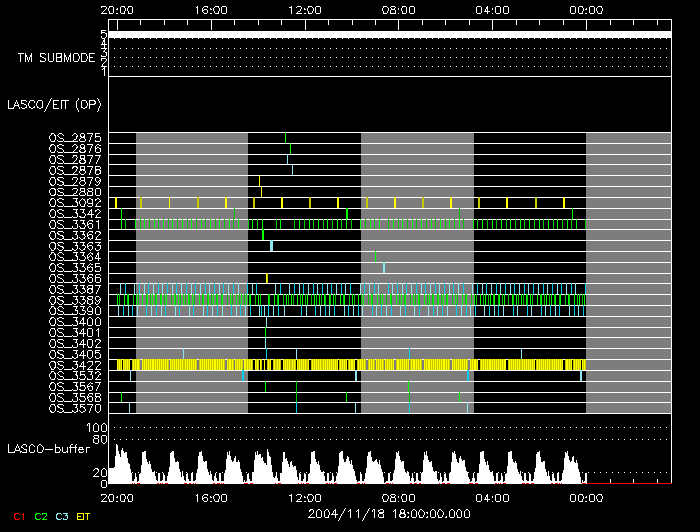Click the 16:00 tick on top axis
This screenshot has height=532, width=700.
coord(211,10)
